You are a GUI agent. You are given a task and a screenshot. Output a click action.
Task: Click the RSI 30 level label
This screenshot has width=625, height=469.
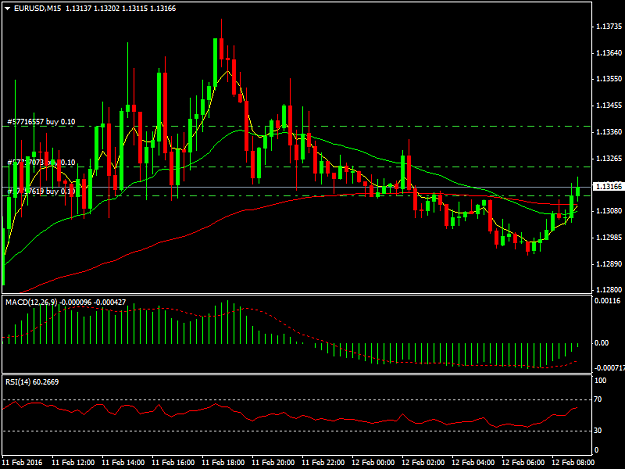598,430
